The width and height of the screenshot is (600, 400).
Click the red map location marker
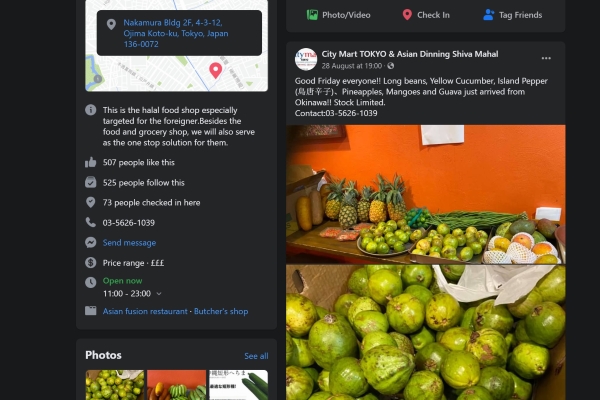(x=215, y=70)
